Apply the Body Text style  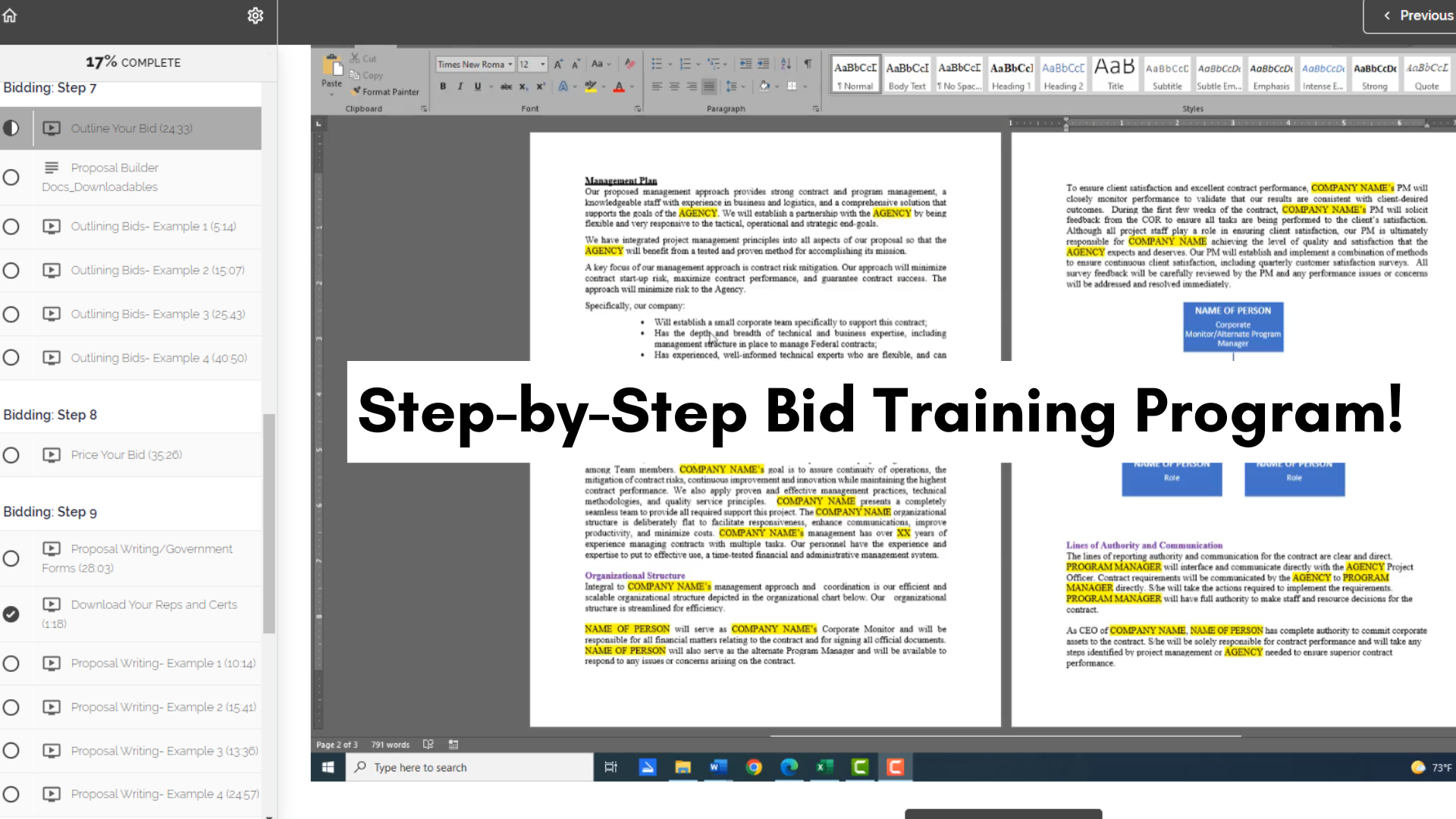point(907,74)
